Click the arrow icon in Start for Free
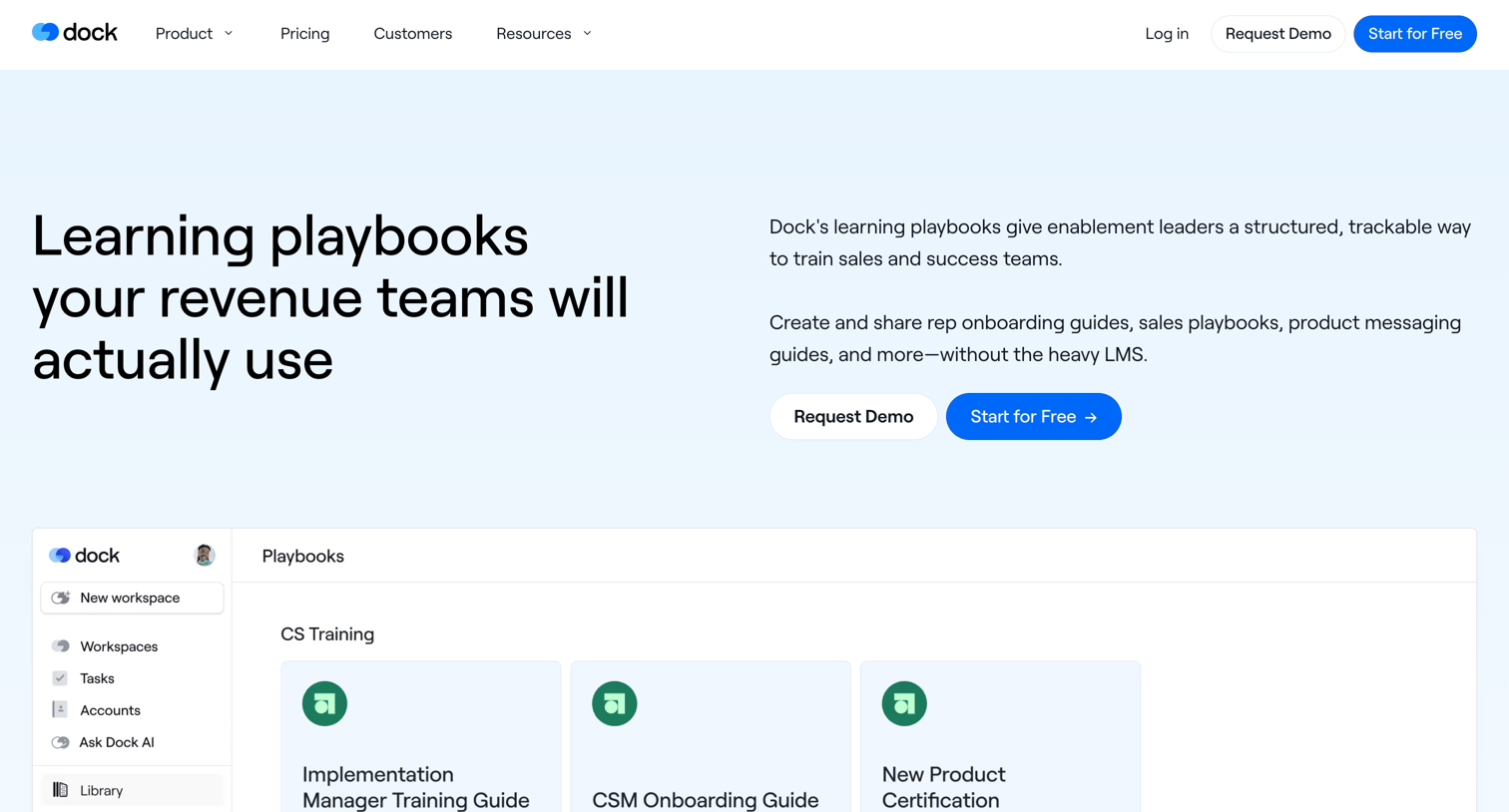Viewport: 1509px width, 812px height. (x=1091, y=418)
